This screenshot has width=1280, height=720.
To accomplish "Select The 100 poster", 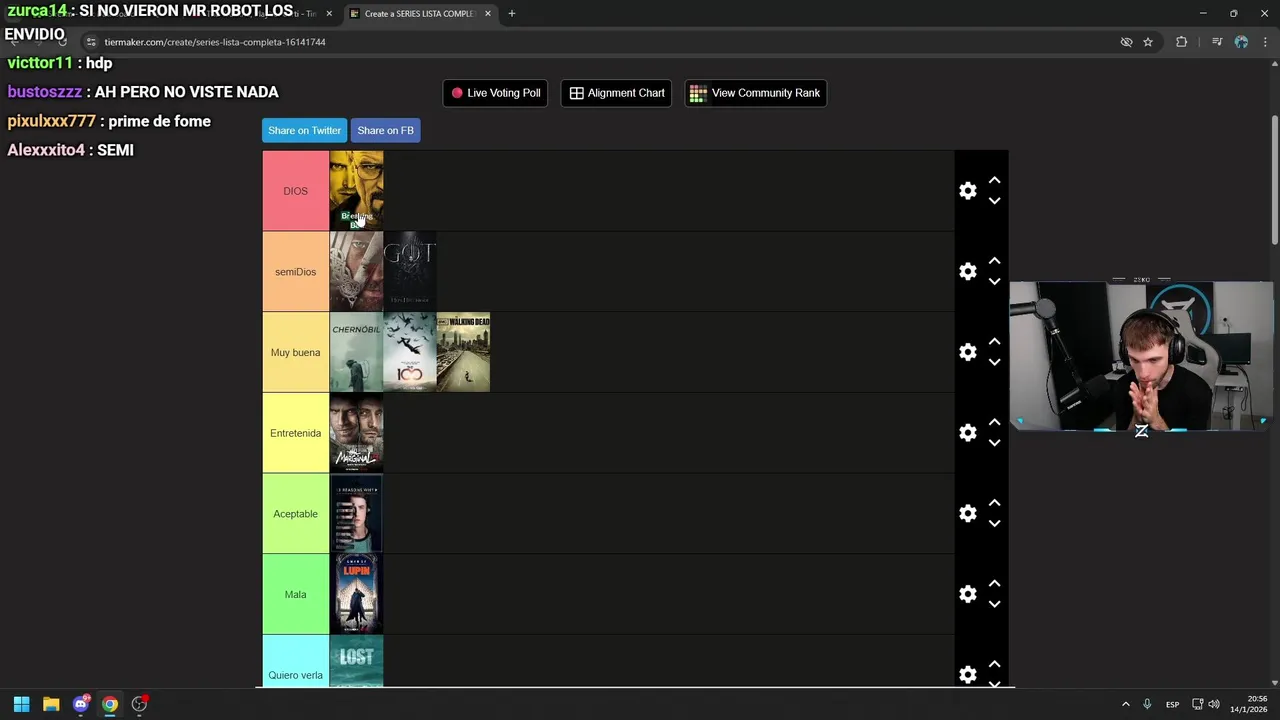I will point(410,352).
